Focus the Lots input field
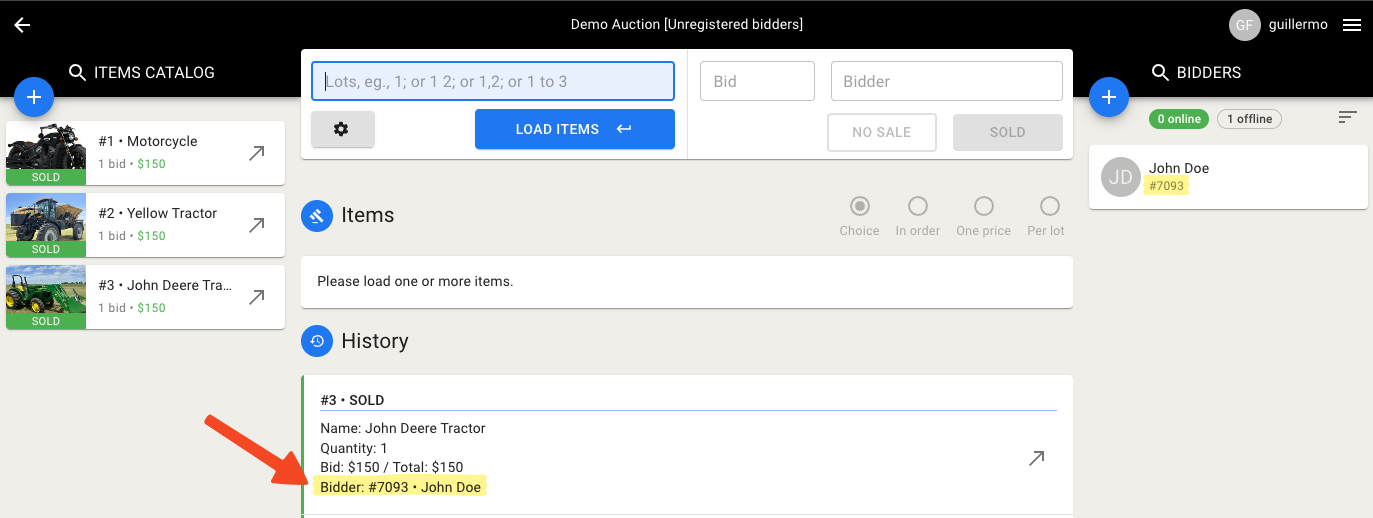Screen dimensions: 1373x518 tap(493, 81)
